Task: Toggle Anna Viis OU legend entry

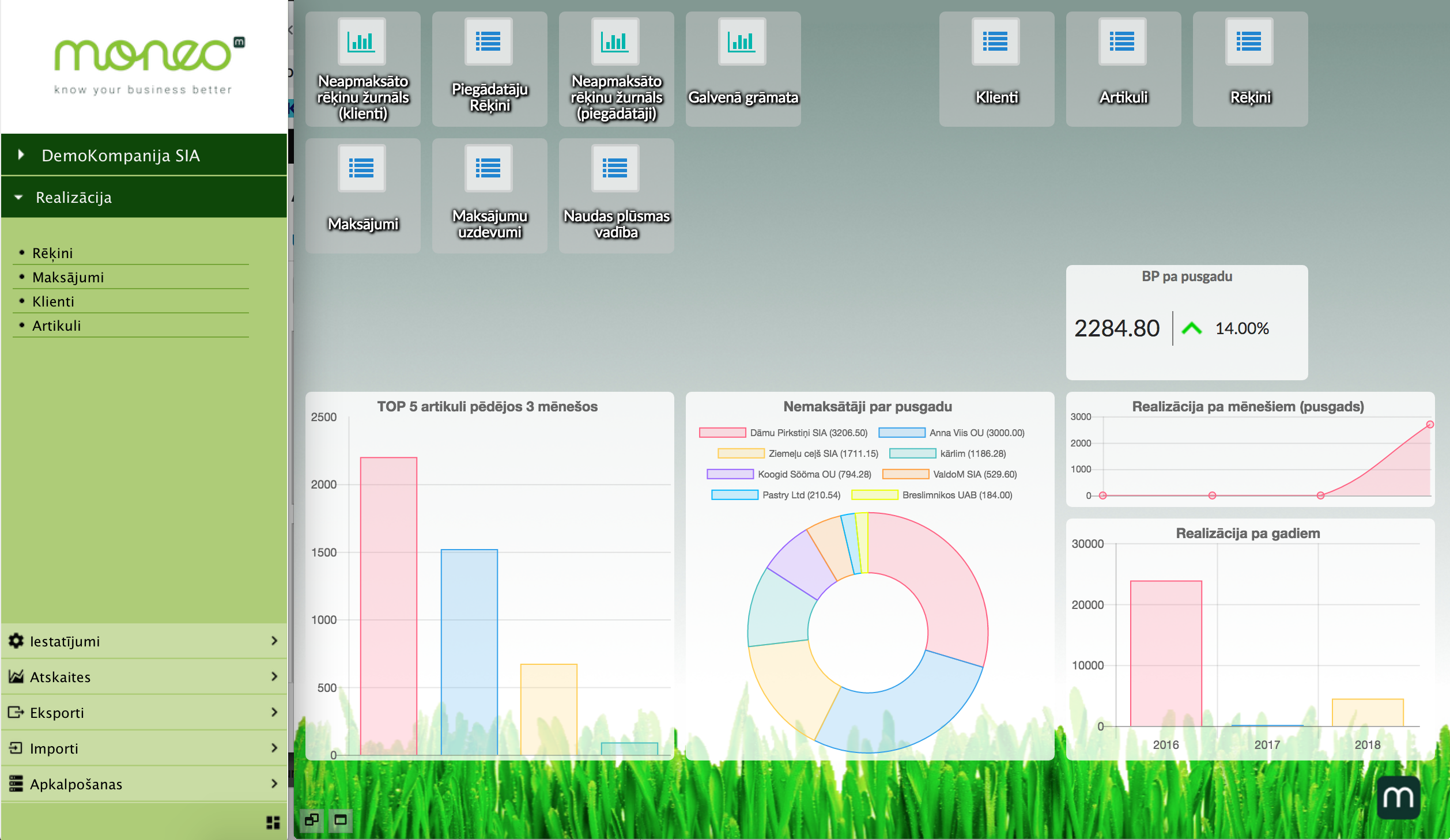Action: tap(951, 433)
